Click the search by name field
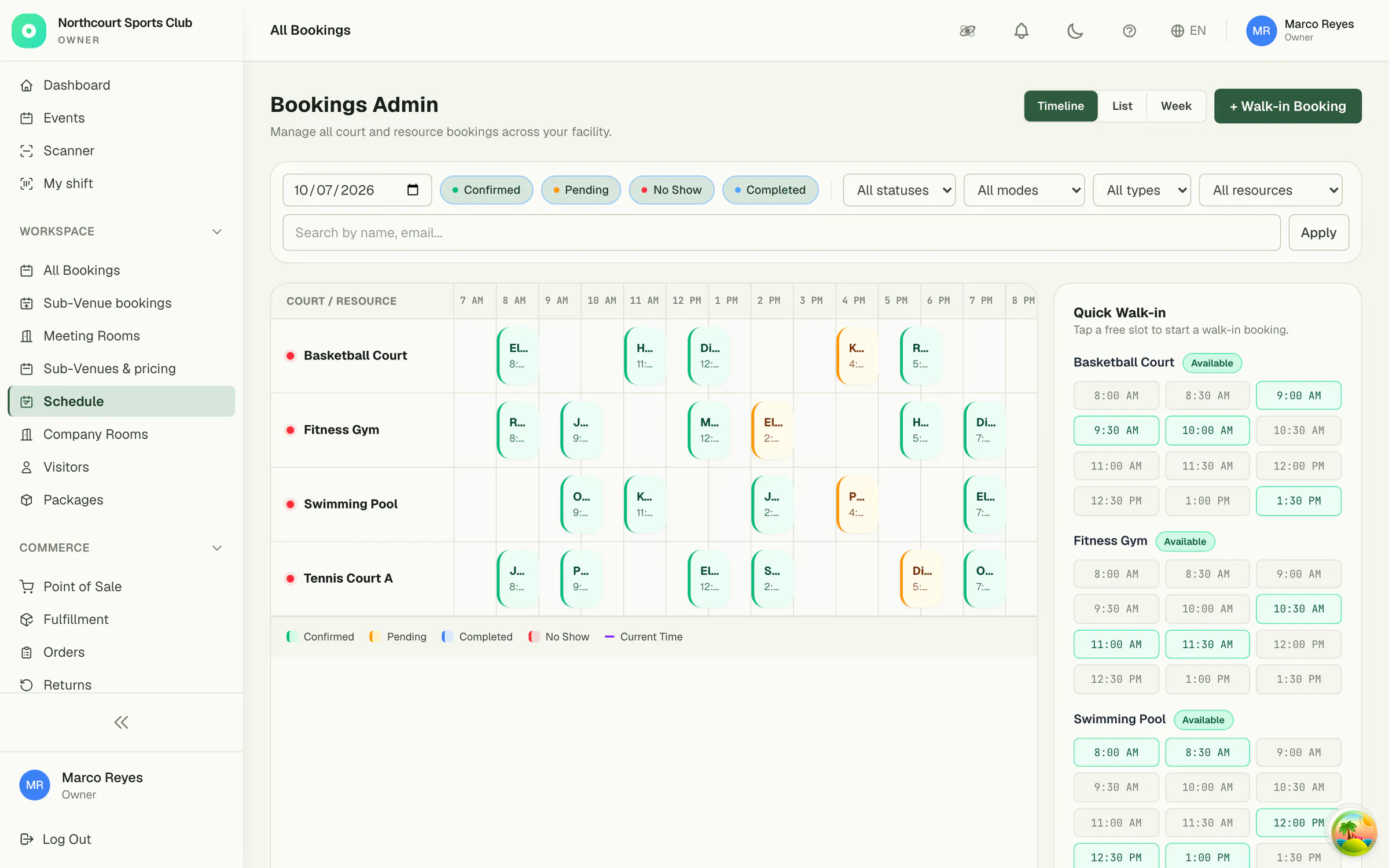This screenshot has width=1389, height=868. click(781, 233)
